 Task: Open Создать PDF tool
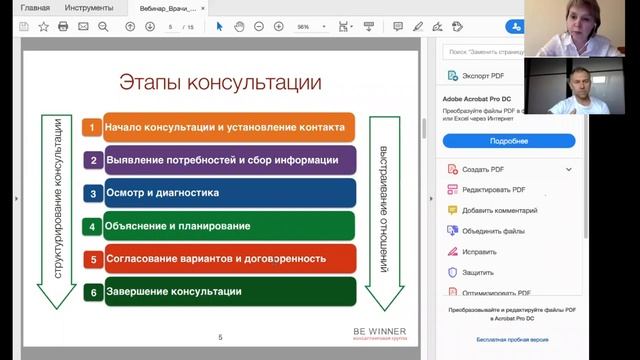(483, 169)
